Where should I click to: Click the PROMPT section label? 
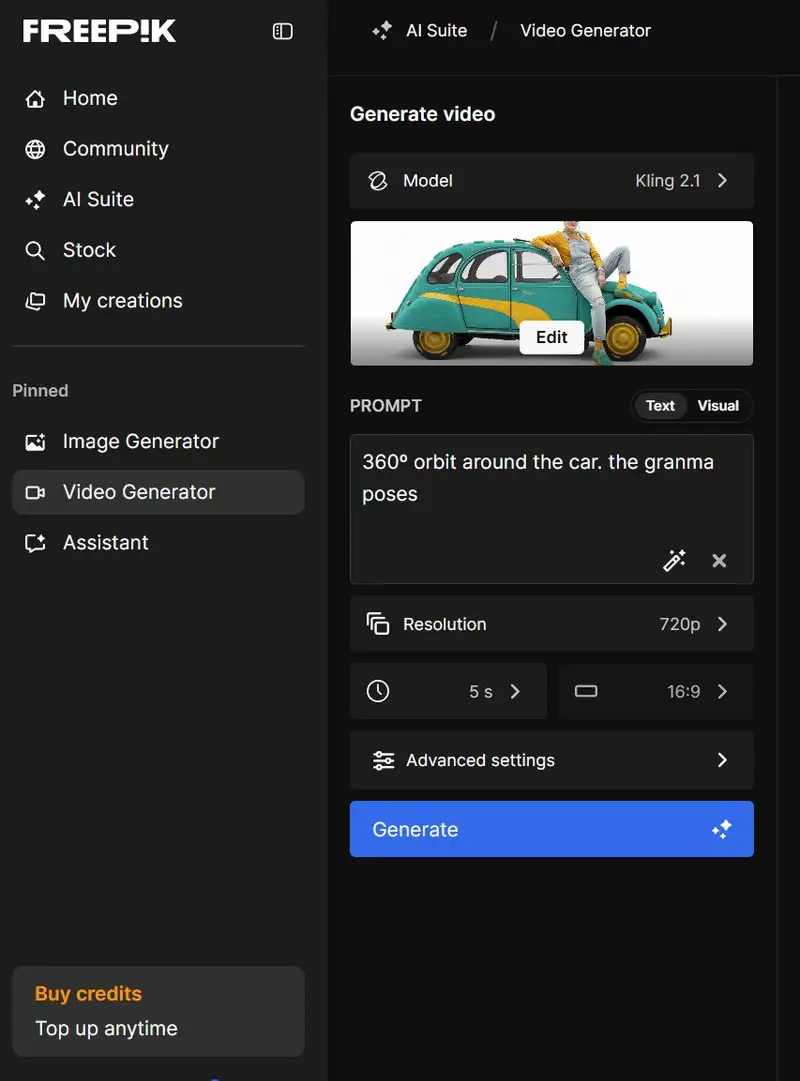(x=386, y=405)
